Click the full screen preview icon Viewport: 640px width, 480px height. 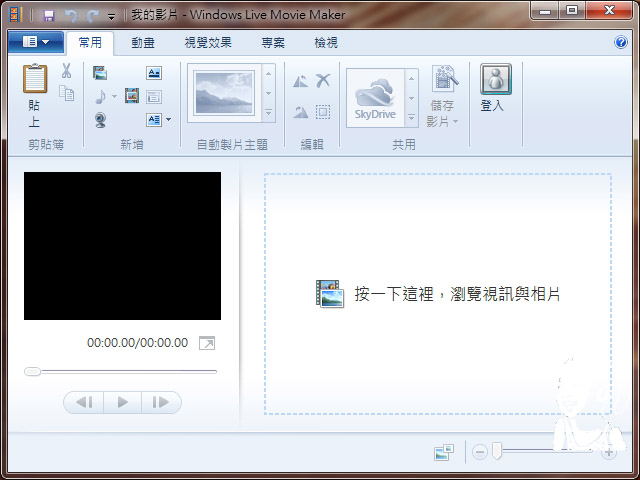(207, 343)
